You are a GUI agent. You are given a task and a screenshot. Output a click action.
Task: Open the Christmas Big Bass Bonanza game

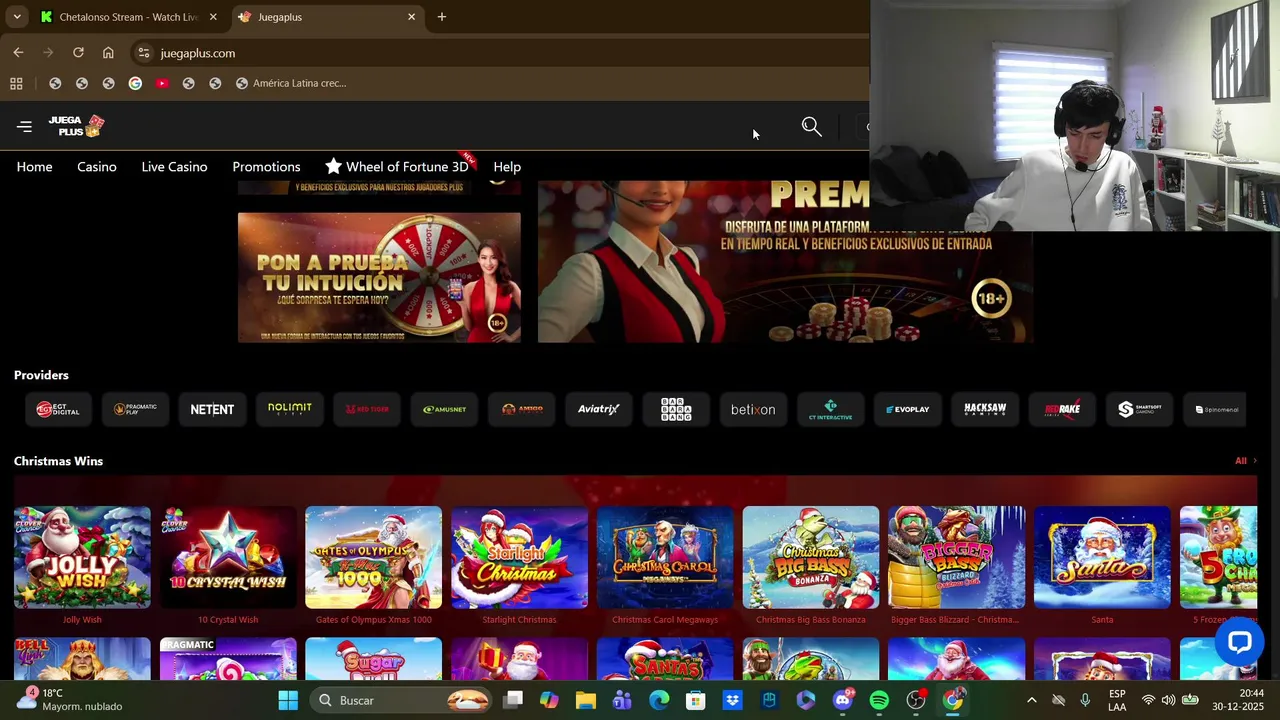click(811, 557)
